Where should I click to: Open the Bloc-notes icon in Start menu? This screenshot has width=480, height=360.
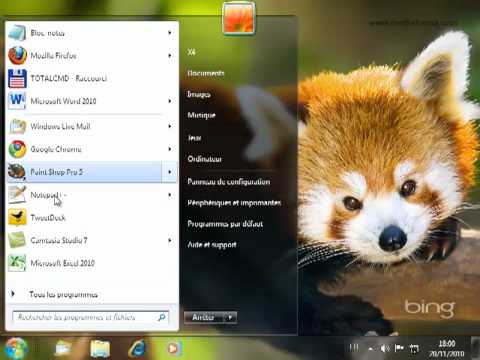click(x=17, y=33)
